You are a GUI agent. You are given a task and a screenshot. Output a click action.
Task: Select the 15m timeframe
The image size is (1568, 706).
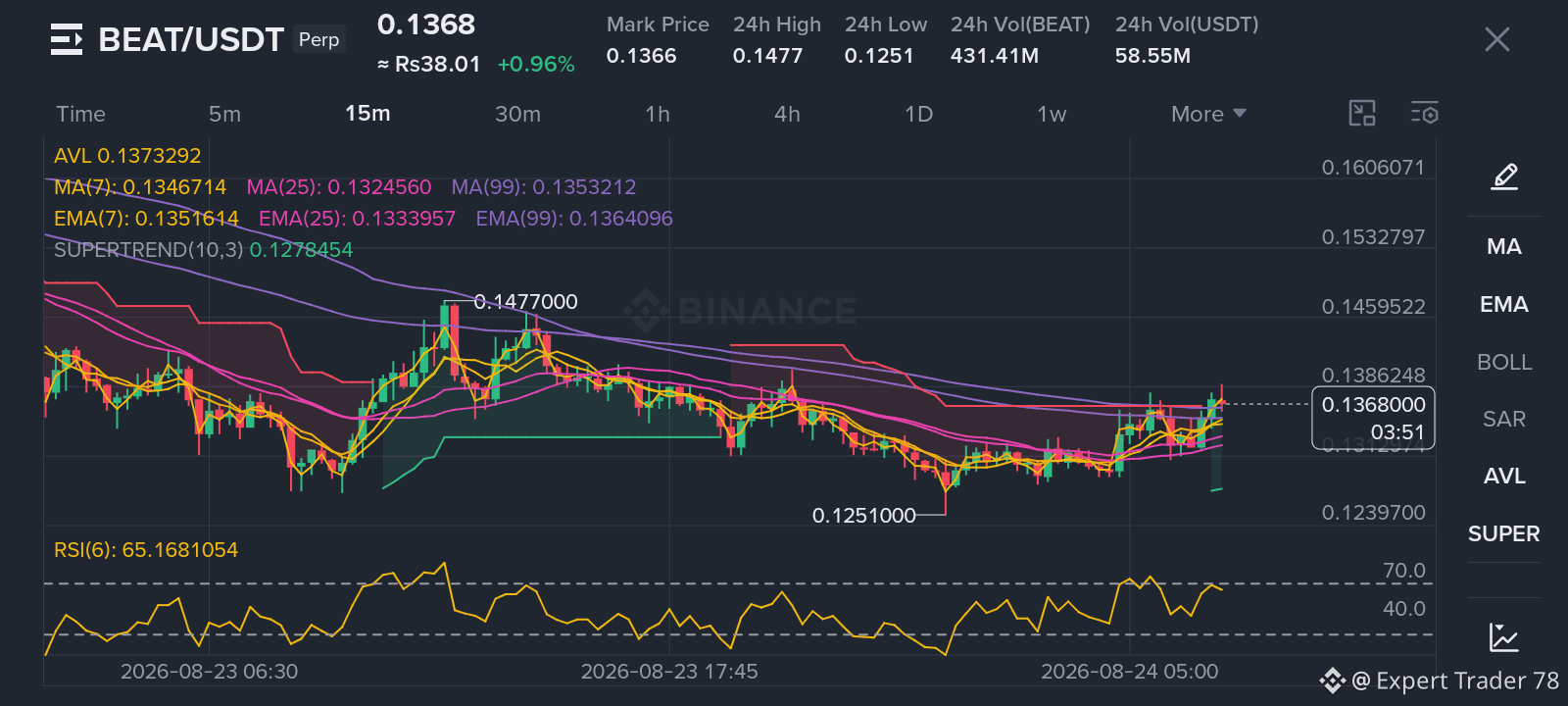[x=367, y=114]
